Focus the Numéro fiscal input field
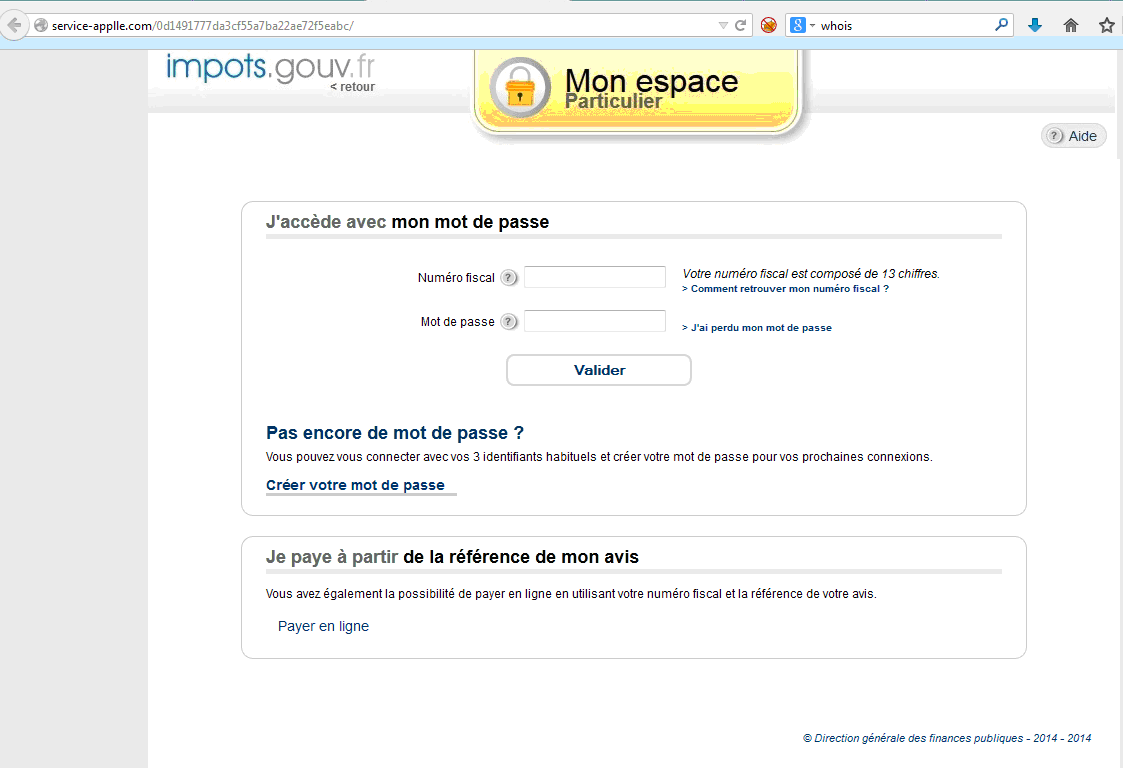Image resolution: width=1123 pixels, height=768 pixels. pyautogui.click(x=595, y=277)
